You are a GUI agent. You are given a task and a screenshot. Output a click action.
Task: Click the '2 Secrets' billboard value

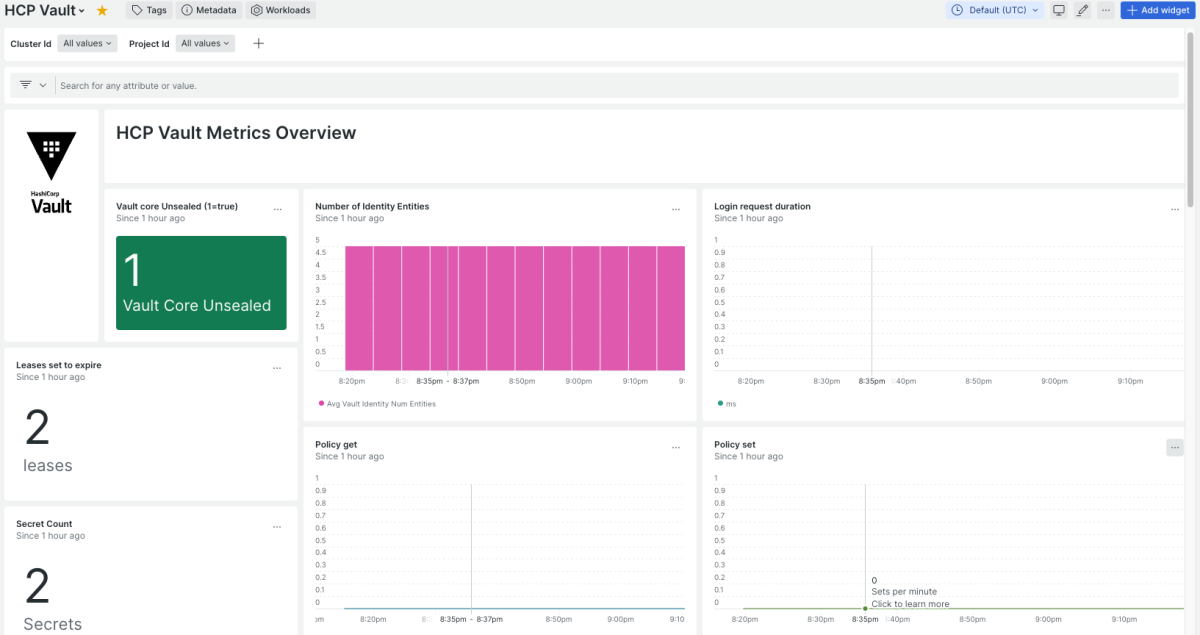click(52, 600)
